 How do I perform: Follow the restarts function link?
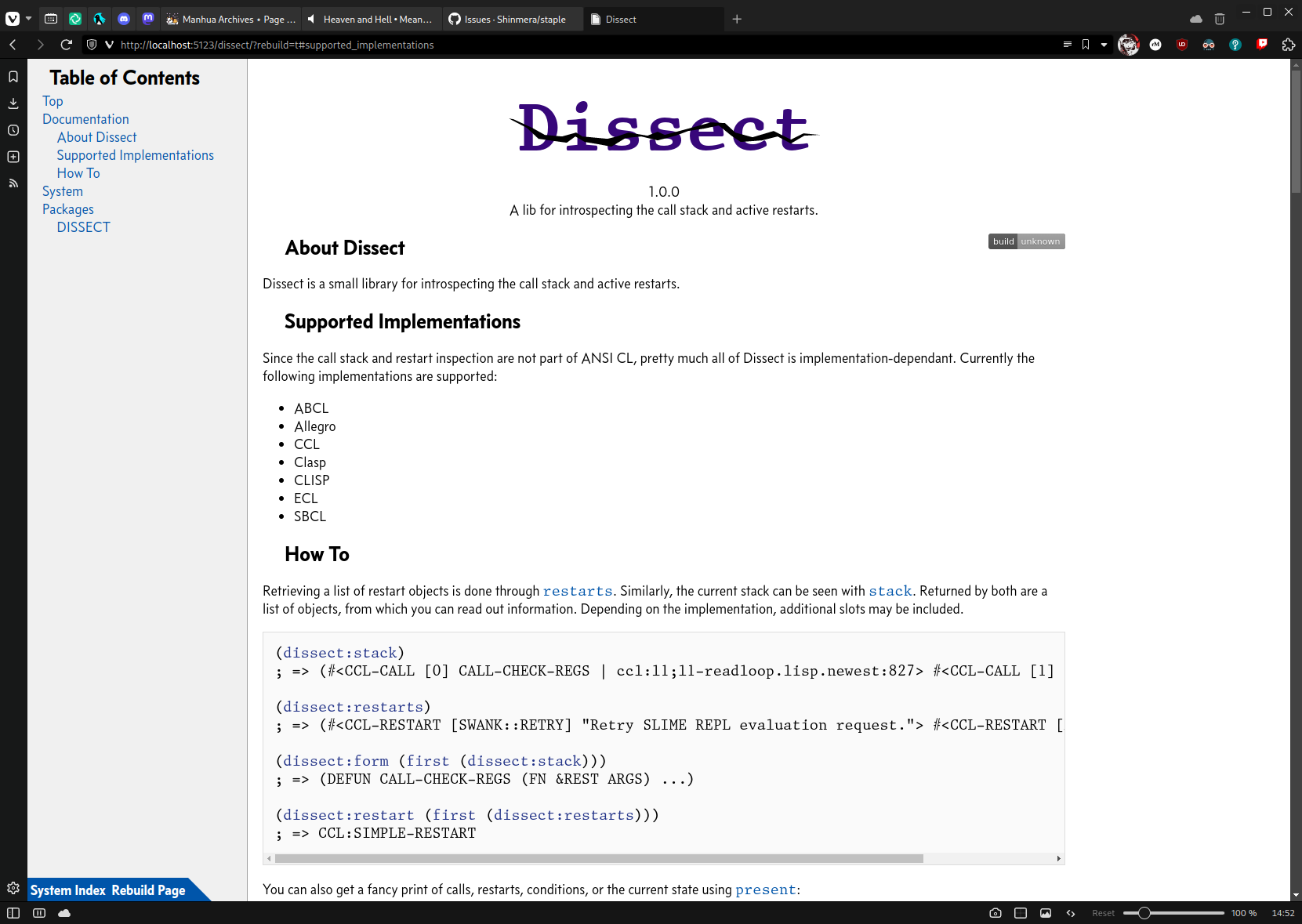[x=578, y=591]
